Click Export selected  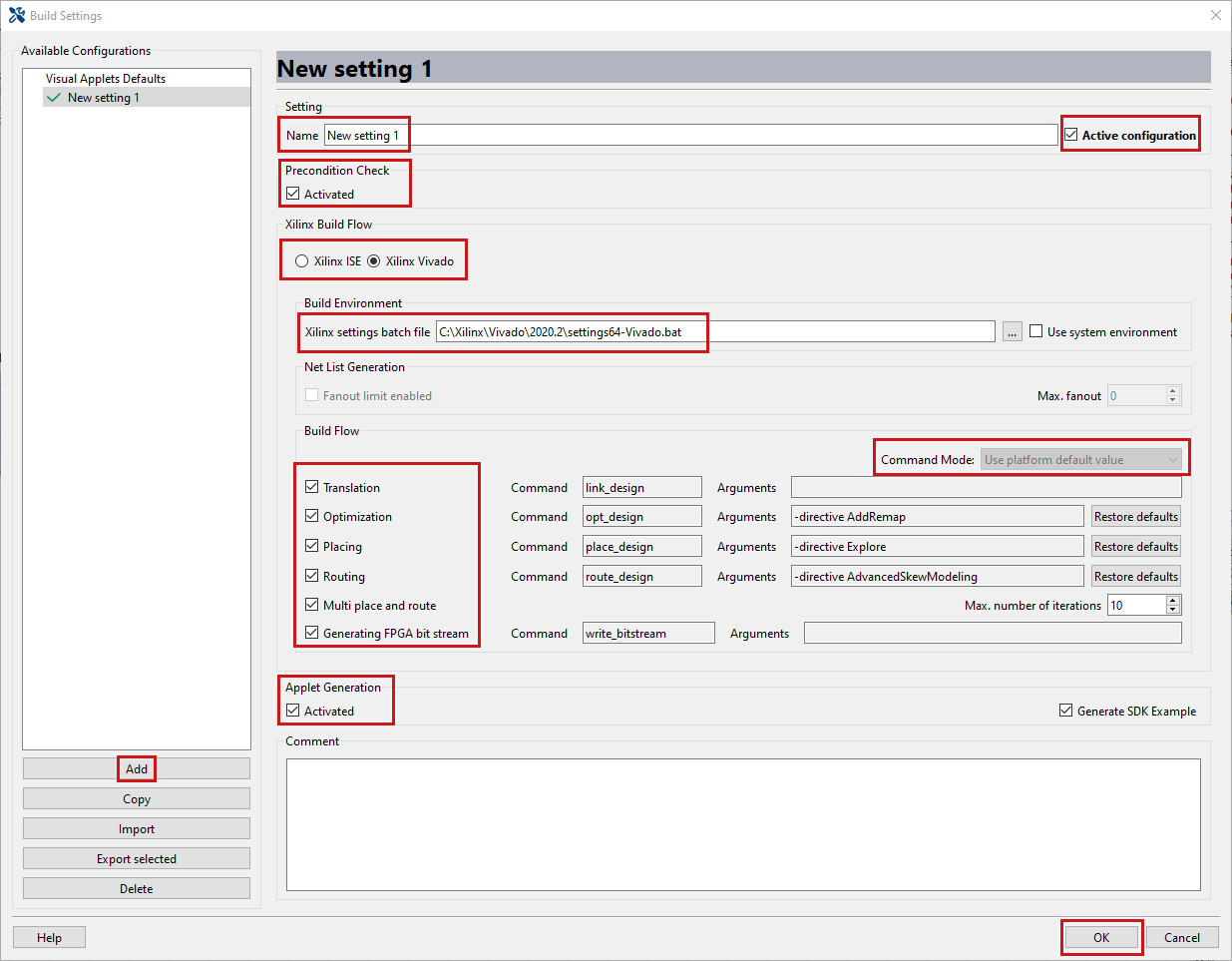coord(136,858)
